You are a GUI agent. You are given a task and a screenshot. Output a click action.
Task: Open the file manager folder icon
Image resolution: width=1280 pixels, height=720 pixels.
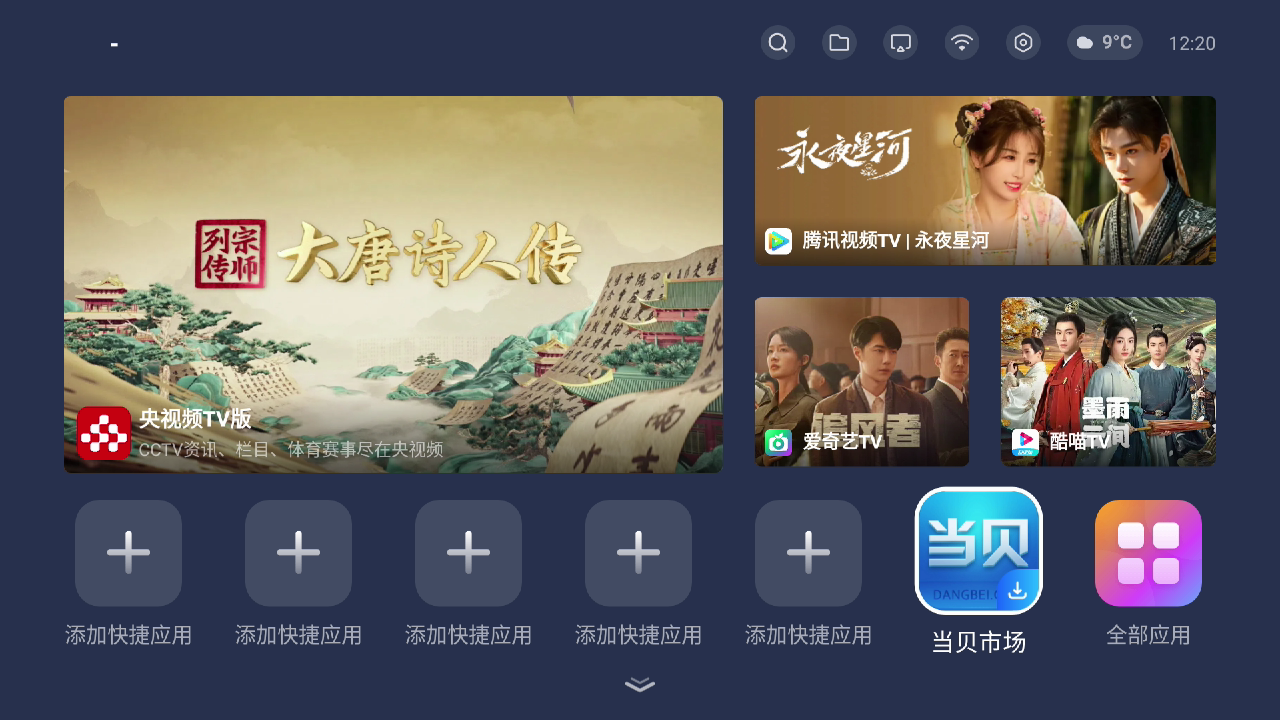click(839, 43)
